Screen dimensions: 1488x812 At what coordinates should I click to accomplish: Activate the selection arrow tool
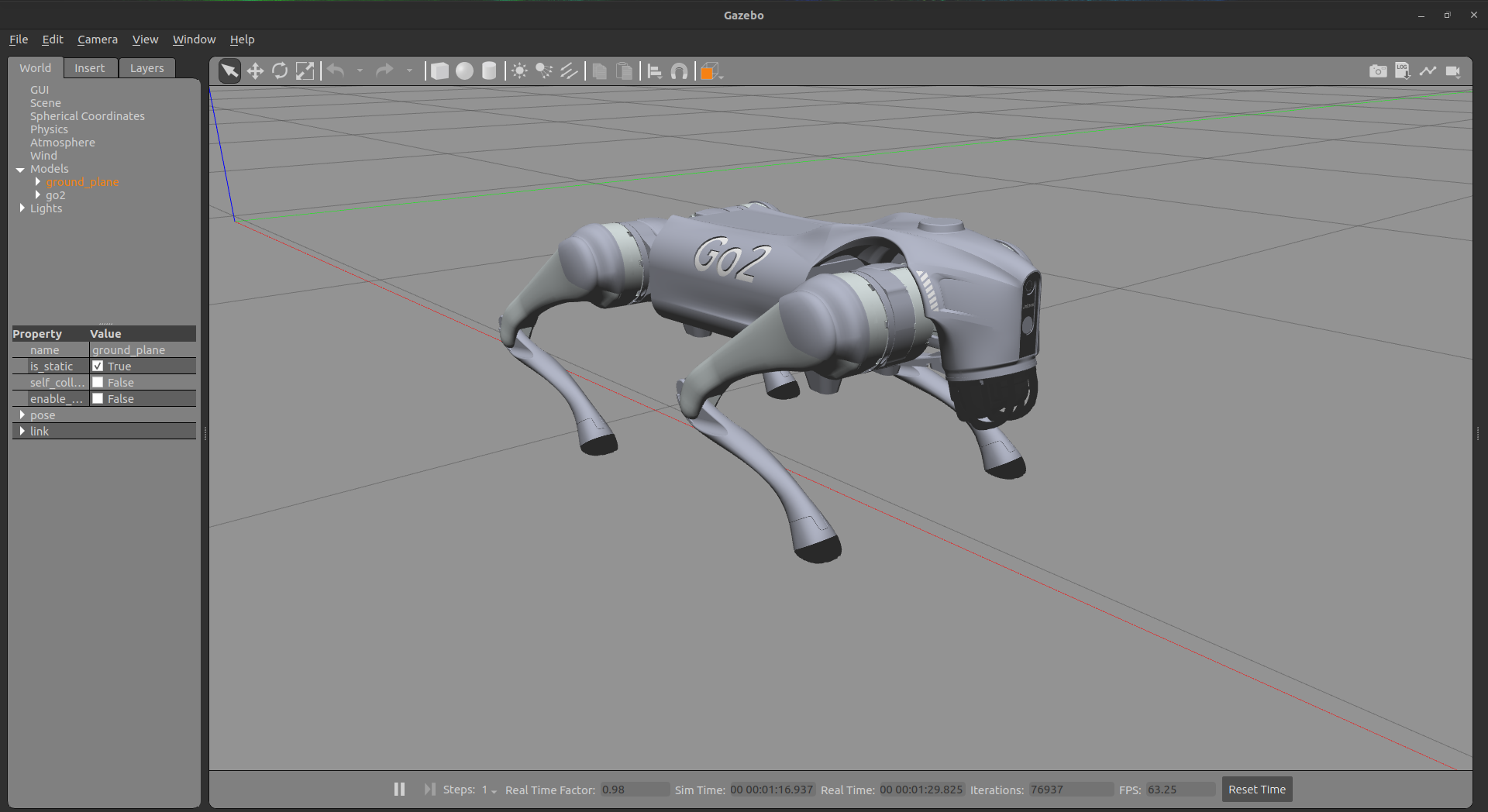tap(229, 71)
